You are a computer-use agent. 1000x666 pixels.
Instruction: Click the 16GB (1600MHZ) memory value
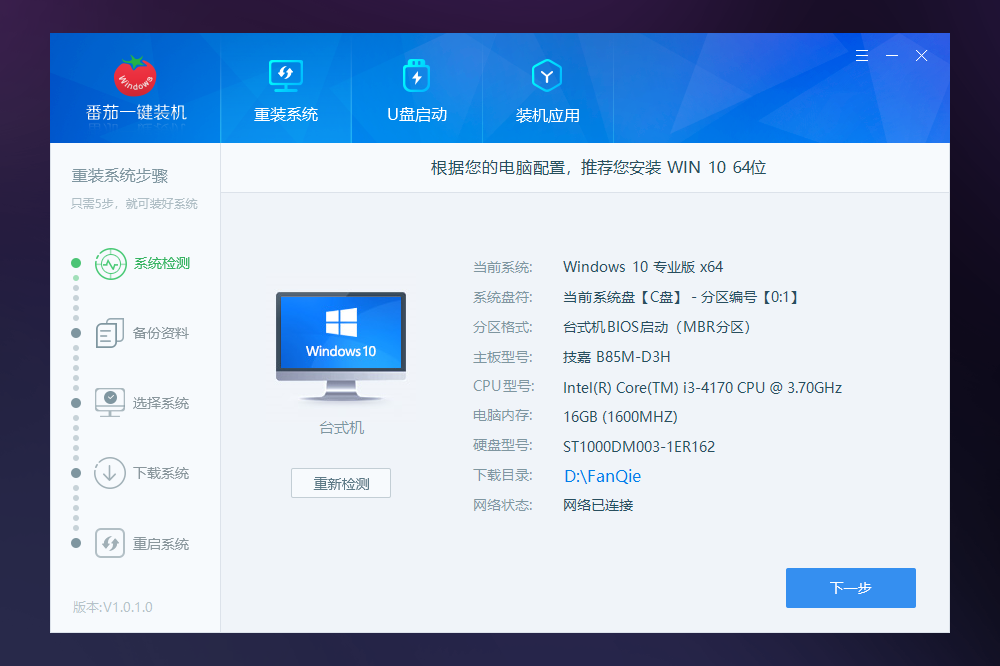[x=620, y=417]
